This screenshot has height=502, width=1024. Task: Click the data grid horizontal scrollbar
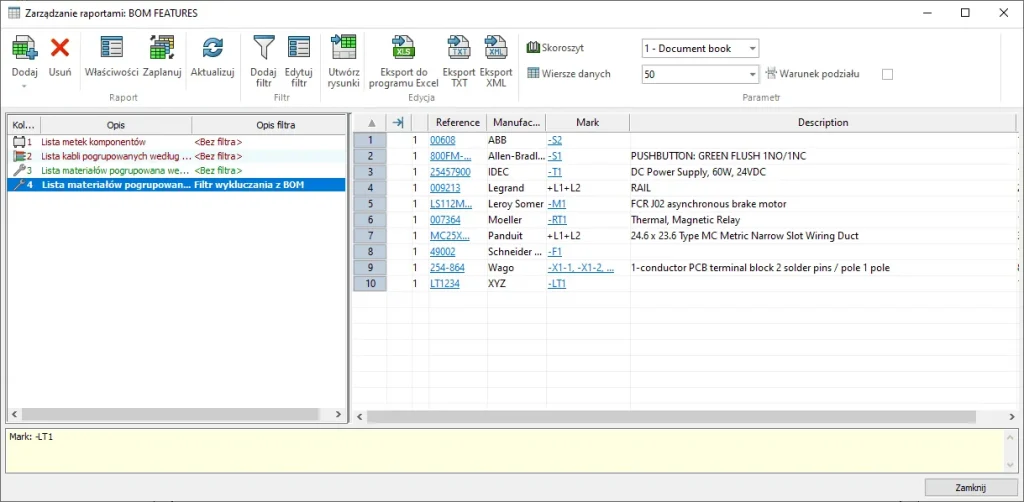click(x=671, y=416)
